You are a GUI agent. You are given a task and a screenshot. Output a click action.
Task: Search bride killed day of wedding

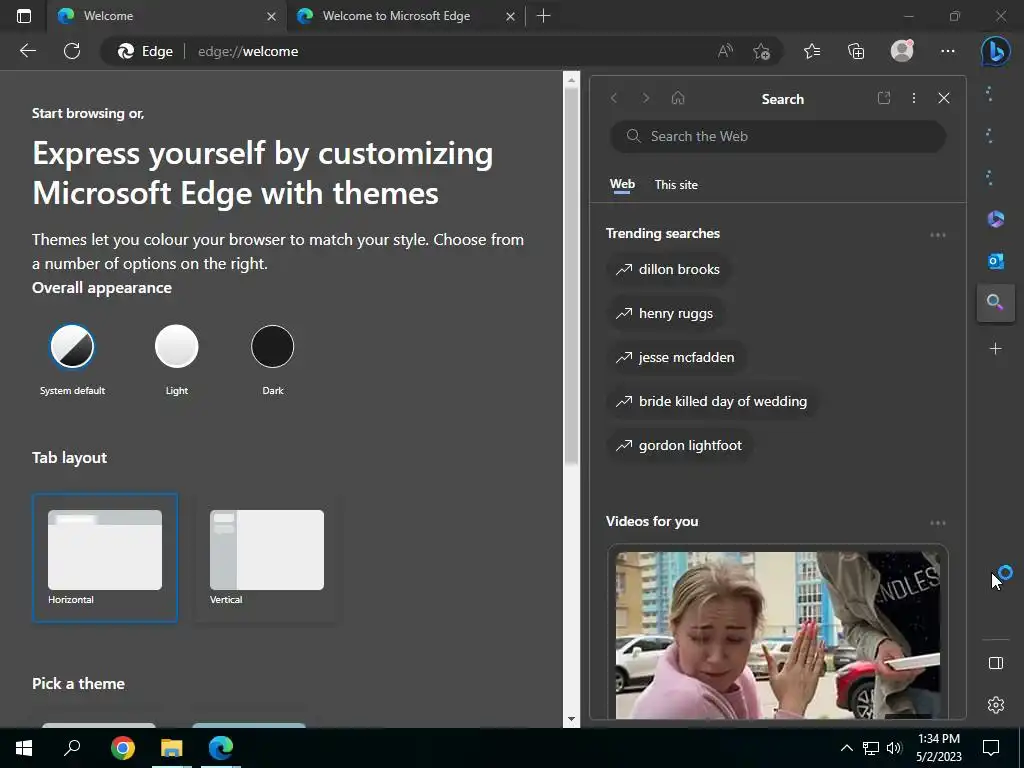(x=711, y=402)
